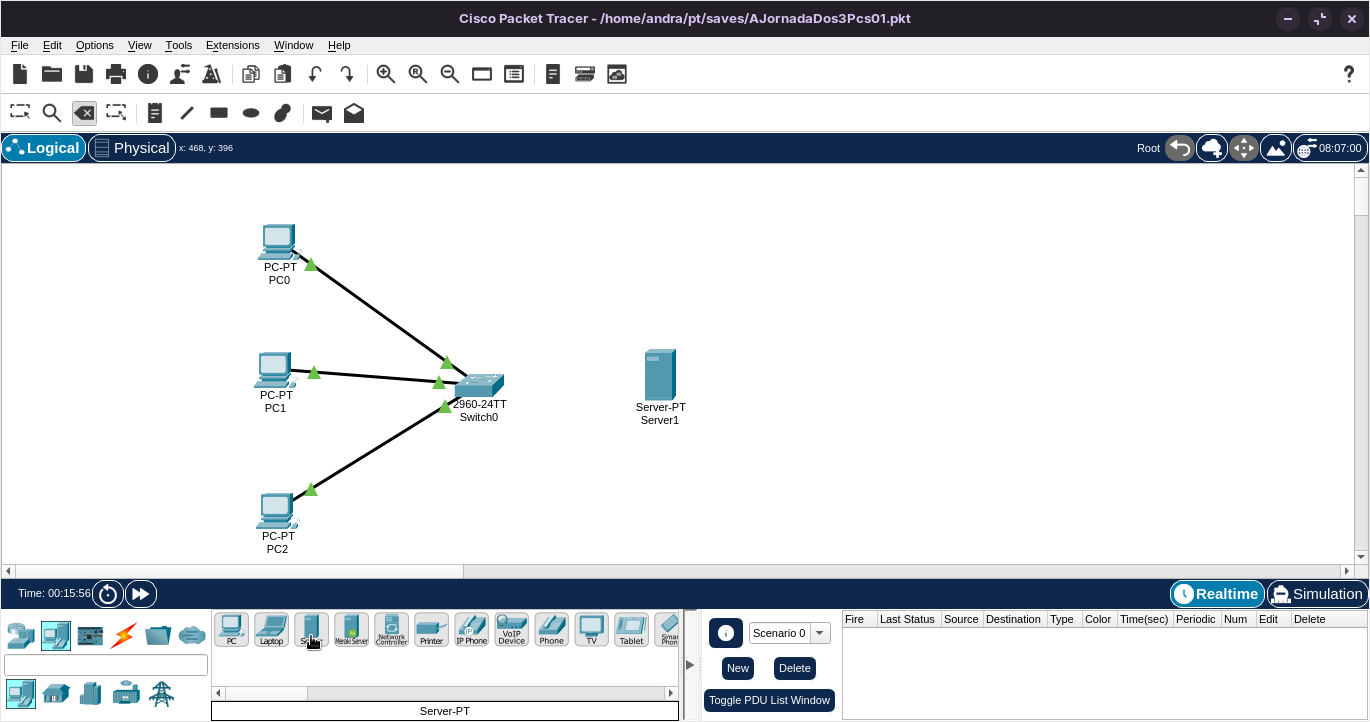Switch to Realtime mode
Screen dimensions: 1370x722
1217,594
